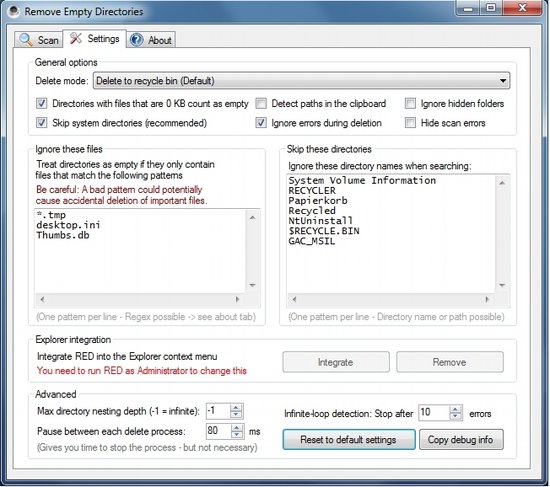Click the tools icon on Settings tab
The height and width of the screenshot is (487, 550).
(x=75, y=38)
